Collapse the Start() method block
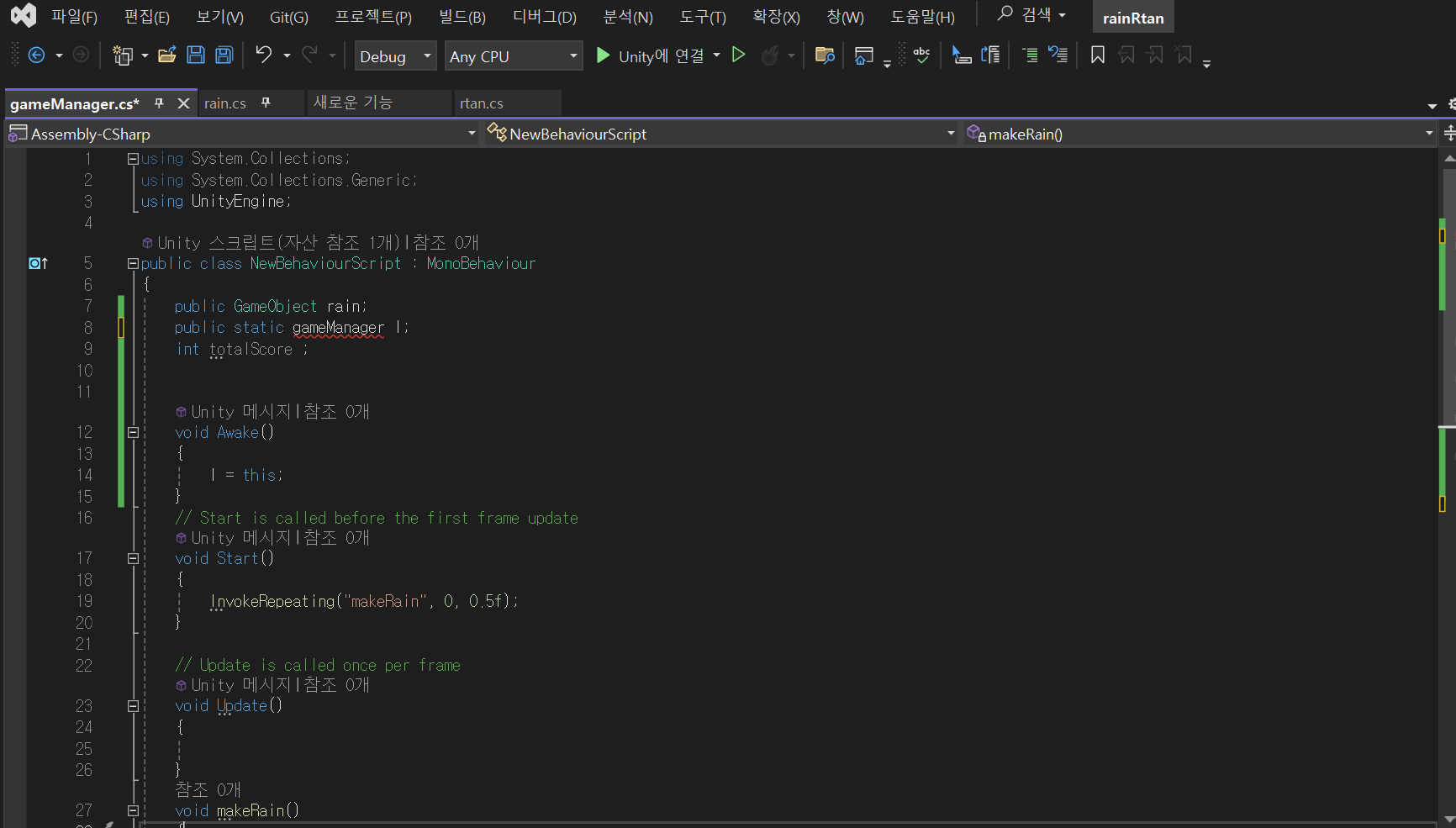The width and height of the screenshot is (1456, 828). 133,558
